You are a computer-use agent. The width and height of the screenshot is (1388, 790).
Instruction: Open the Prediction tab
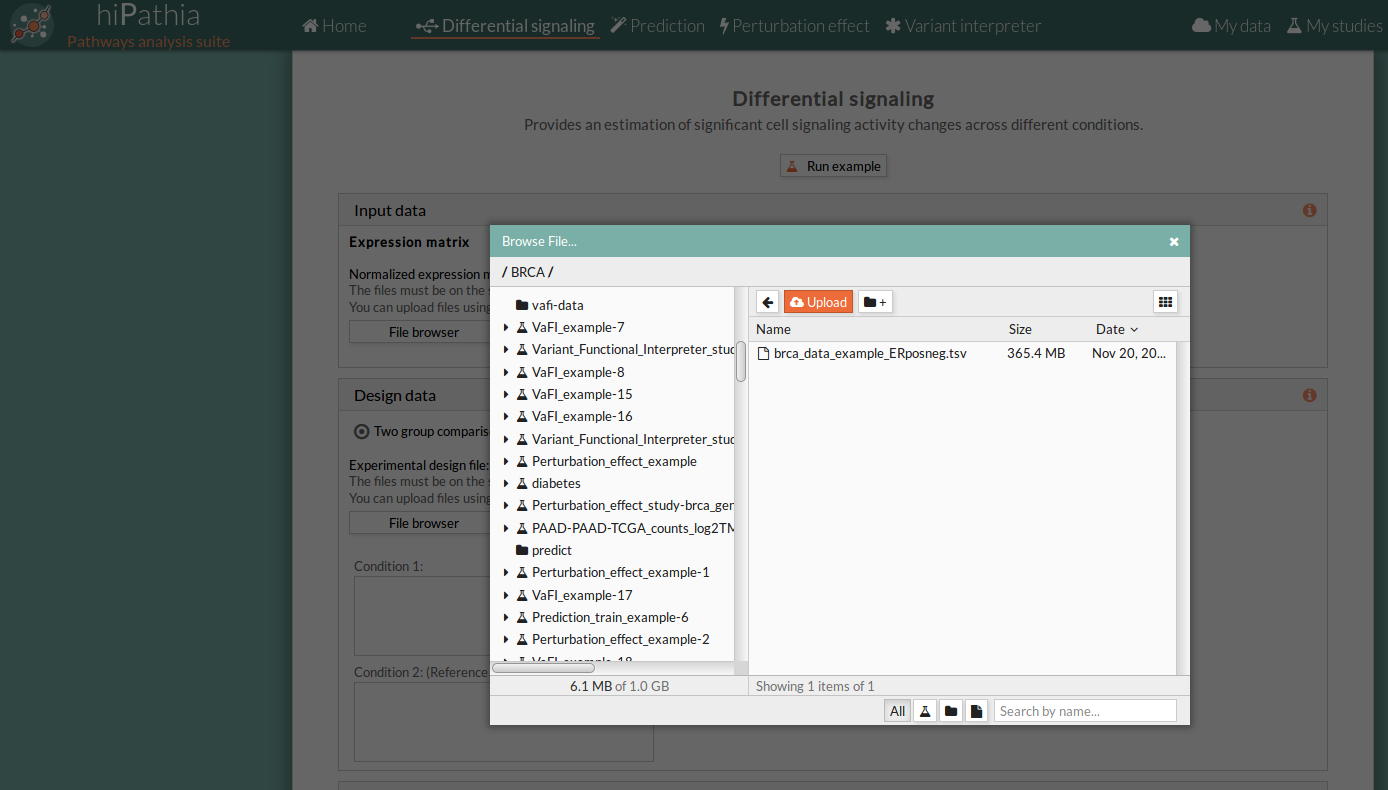coord(657,26)
